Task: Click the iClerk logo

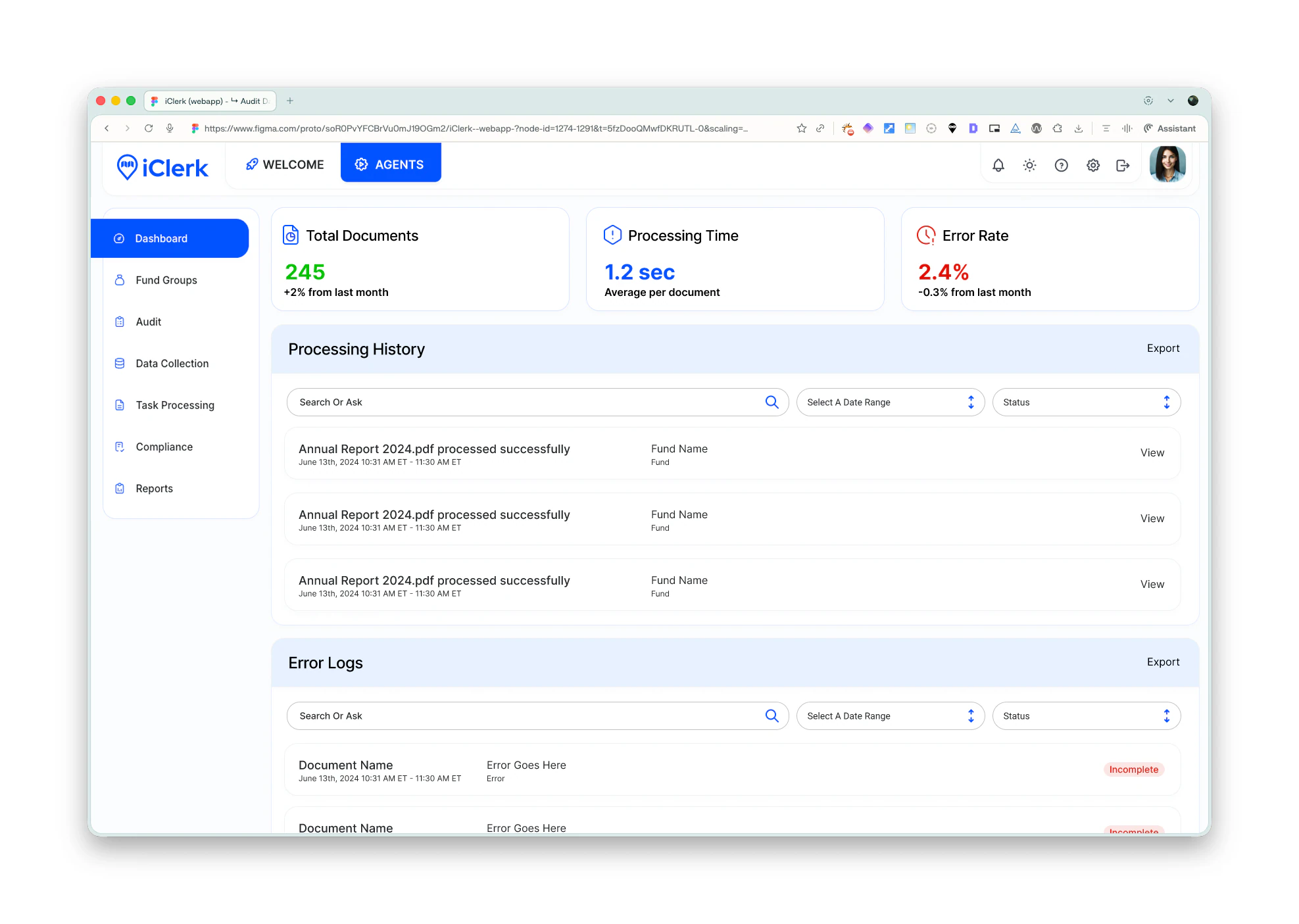Action: 162,167
